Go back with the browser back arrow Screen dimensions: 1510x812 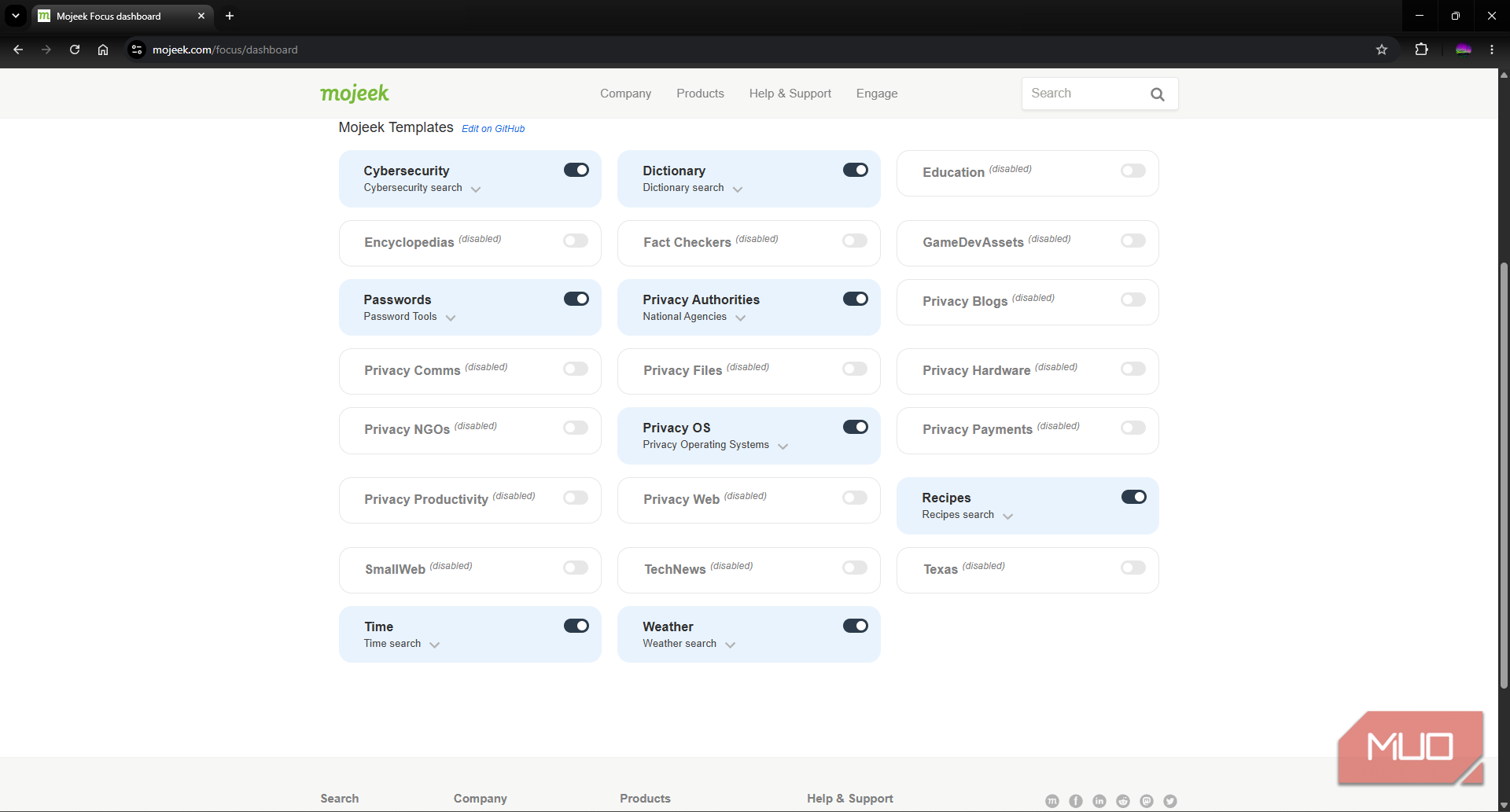pos(18,50)
